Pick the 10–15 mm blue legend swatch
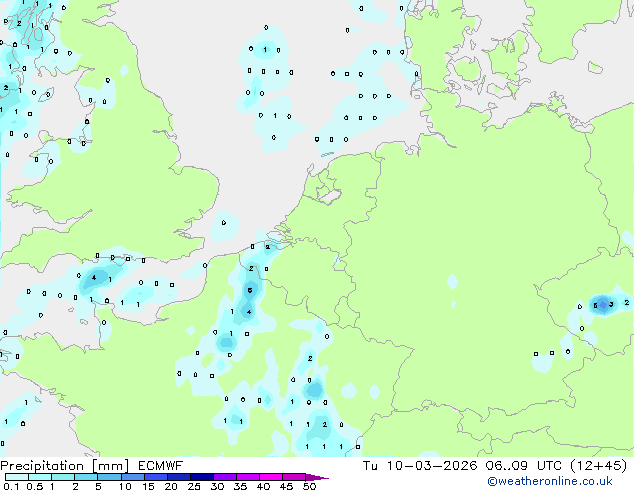Image resolution: width=634 pixels, height=490 pixels. (132, 477)
